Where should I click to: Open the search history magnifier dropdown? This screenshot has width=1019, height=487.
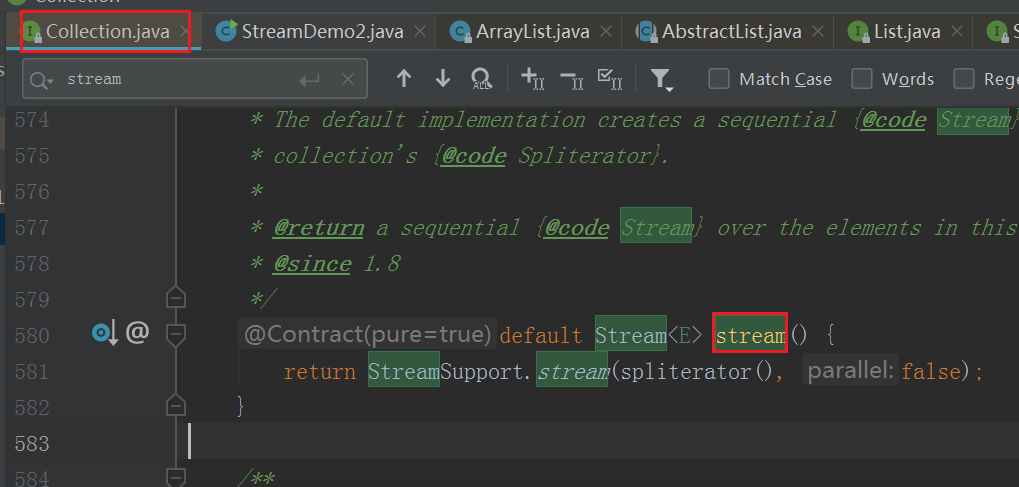pyautogui.click(x=42, y=80)
